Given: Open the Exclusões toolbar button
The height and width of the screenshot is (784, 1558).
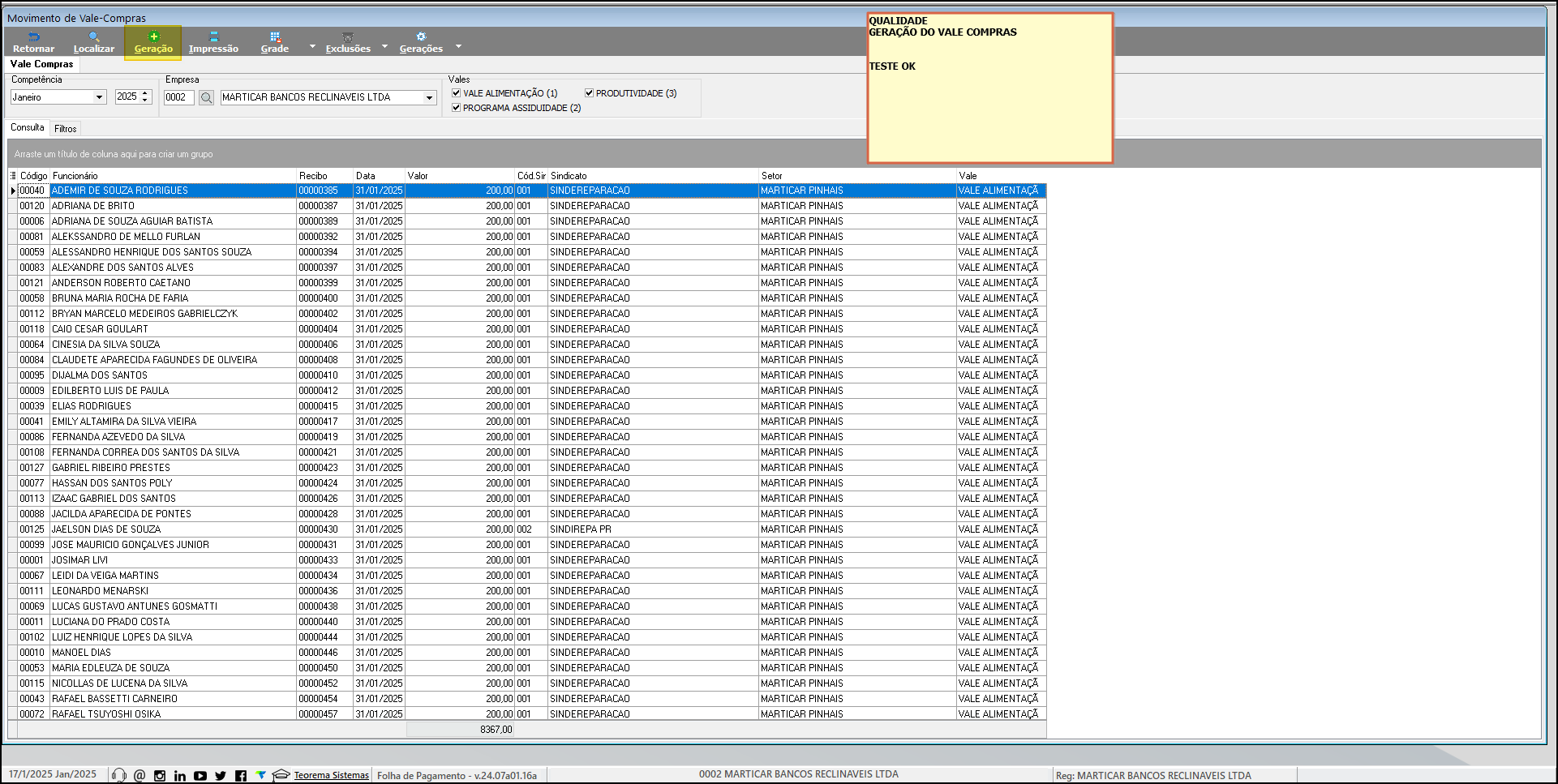Looking at the screenshot, I should coord(348,42).
